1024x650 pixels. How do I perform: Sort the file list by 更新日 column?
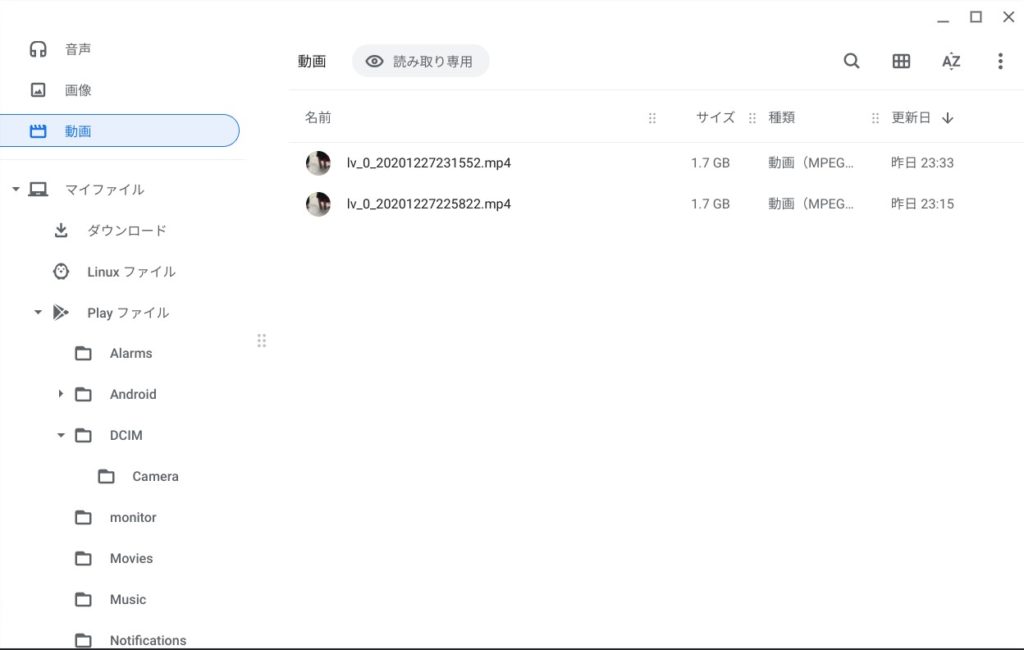pyautogui.click(x=911, y=118)
